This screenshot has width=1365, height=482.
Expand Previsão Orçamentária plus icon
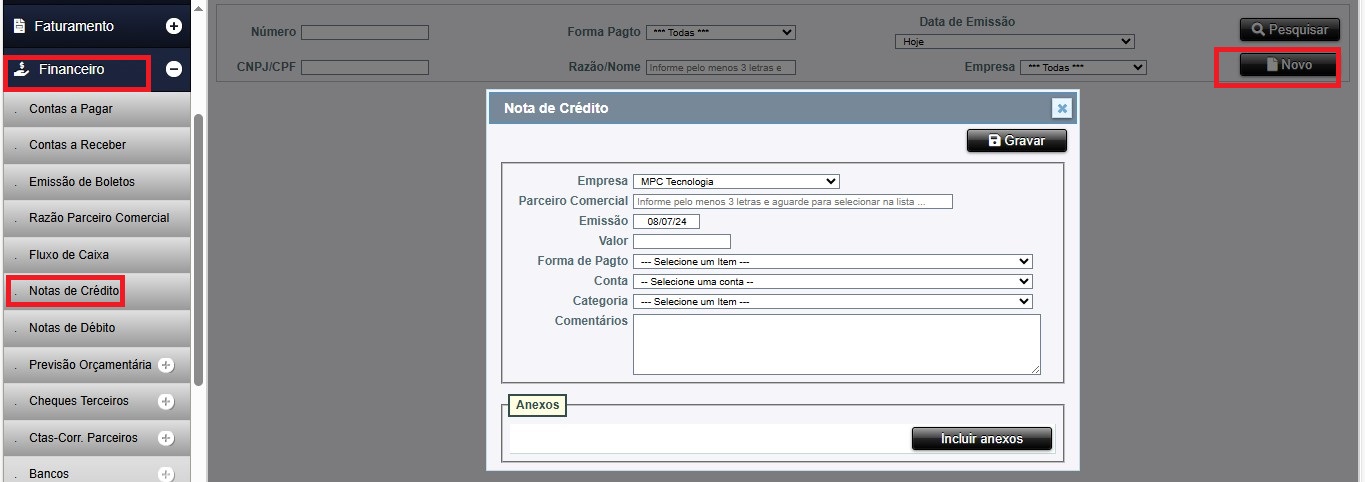166,365
